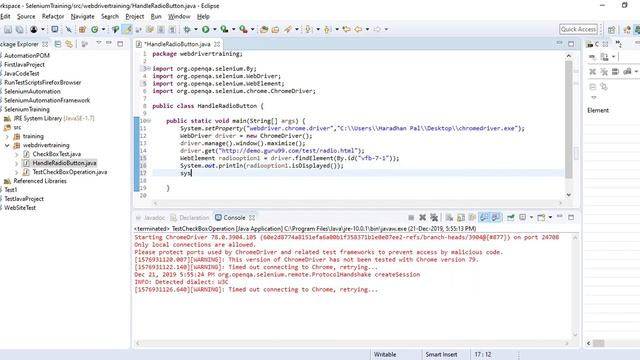Maximize the Console view
The height and width of the screenshot is (360, 640).
coord(571,217)
